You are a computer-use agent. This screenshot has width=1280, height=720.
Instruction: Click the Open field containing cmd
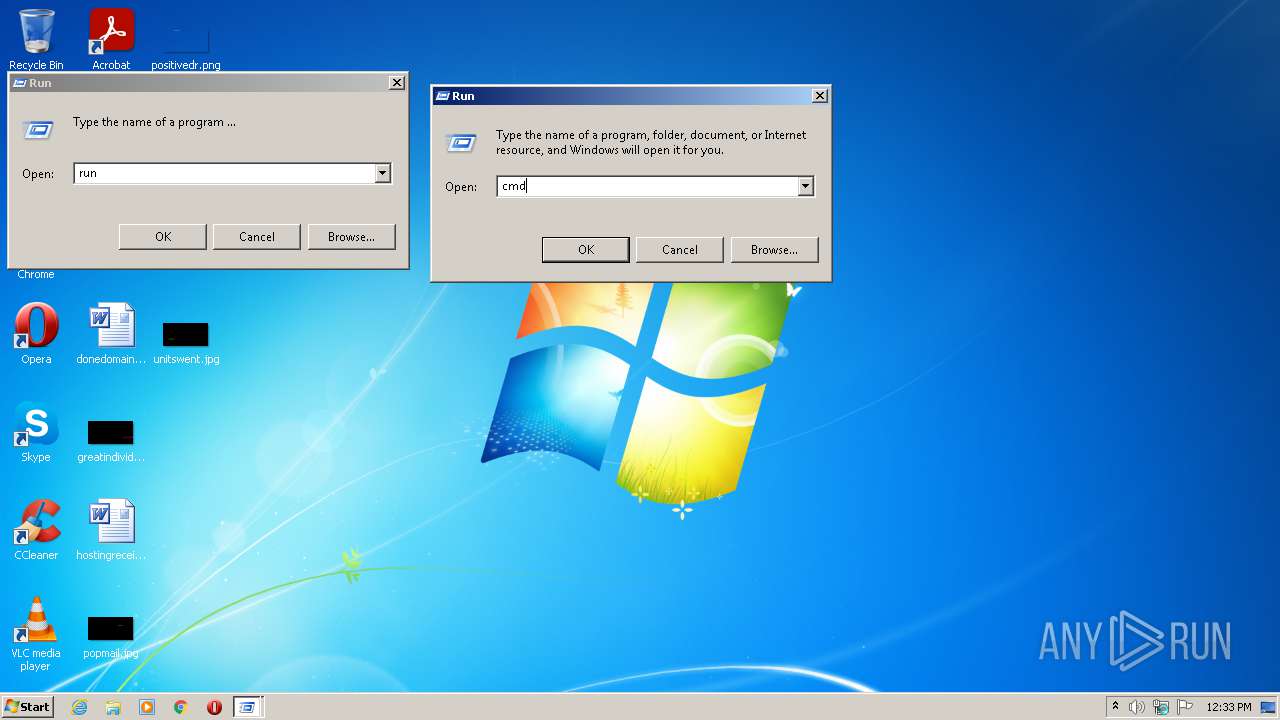click(647, 187)
